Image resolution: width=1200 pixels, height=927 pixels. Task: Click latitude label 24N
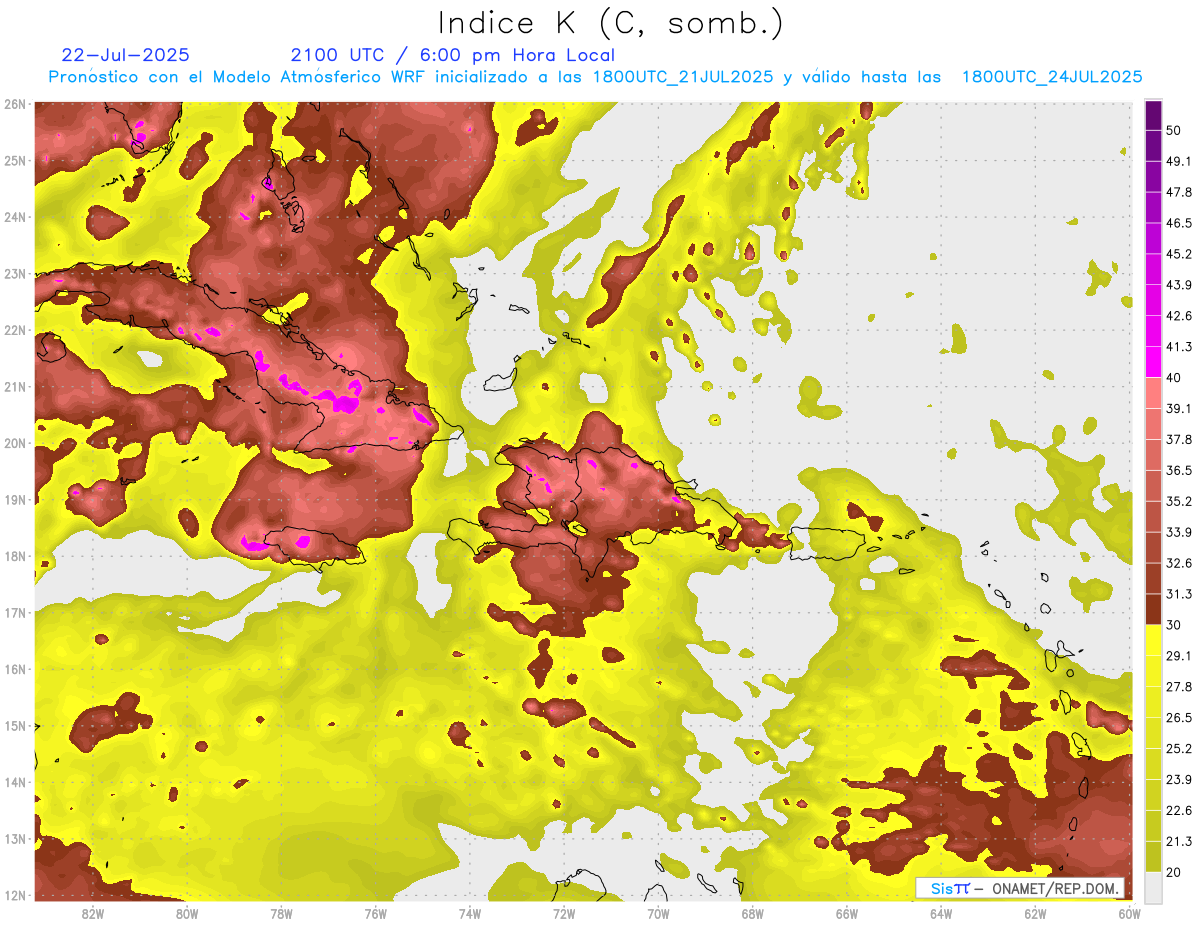(15, 217)
